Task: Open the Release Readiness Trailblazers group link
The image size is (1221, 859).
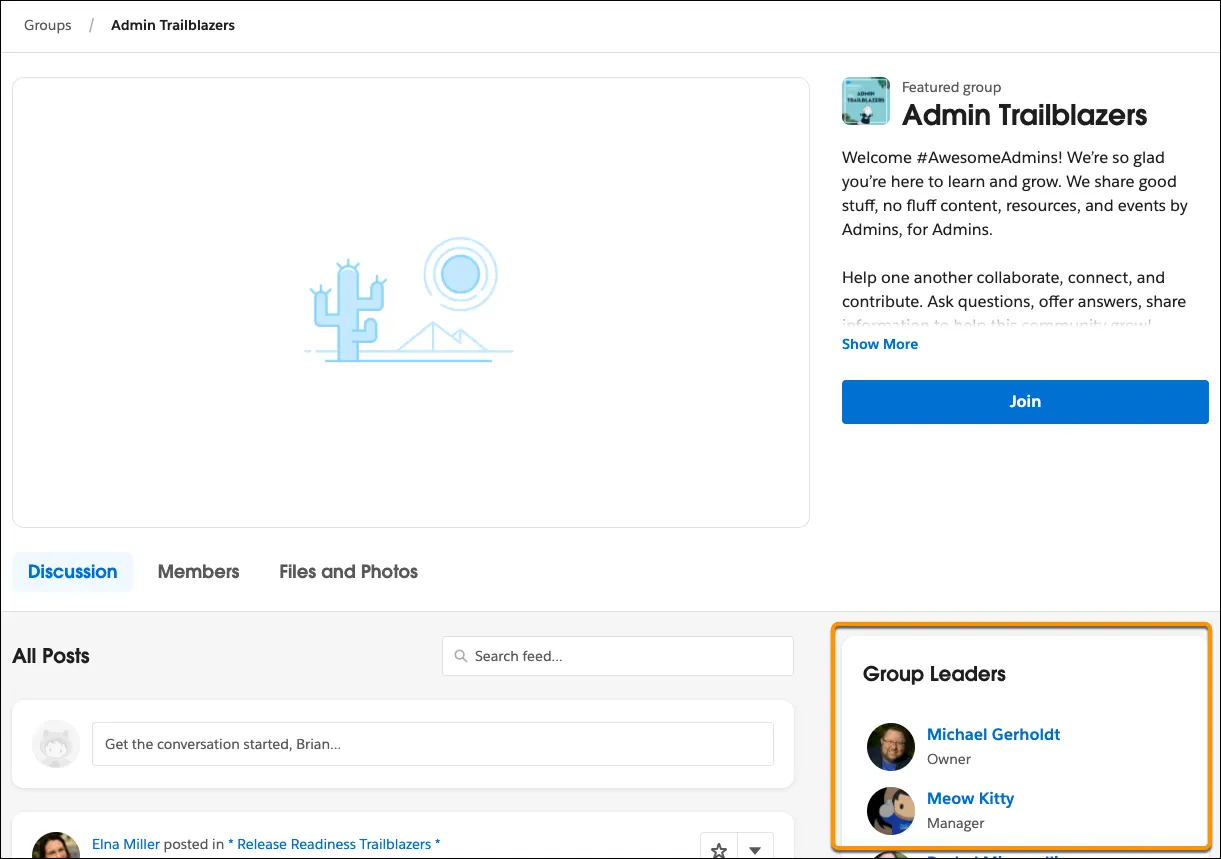Action: click(x=334, y=844)
